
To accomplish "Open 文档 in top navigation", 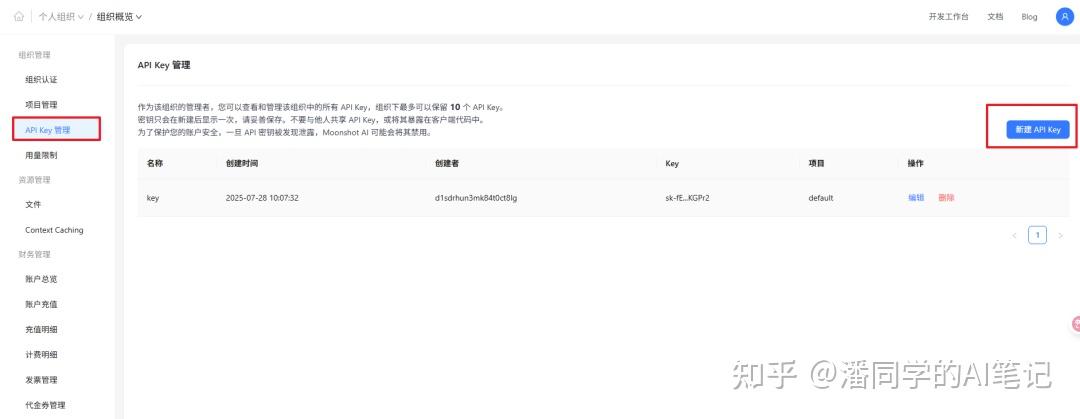I will pos(995,17).
